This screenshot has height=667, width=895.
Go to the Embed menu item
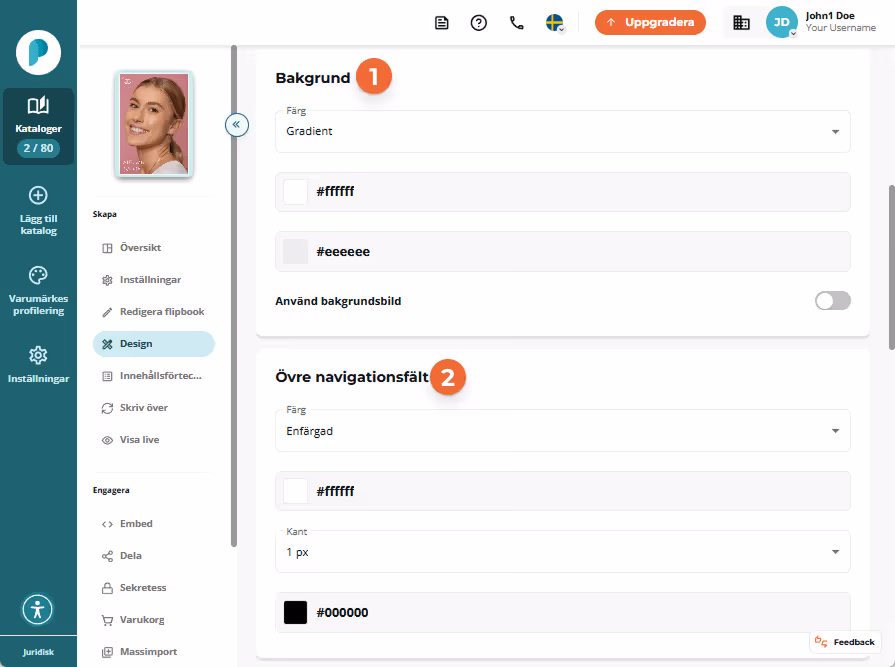point(154,523)
